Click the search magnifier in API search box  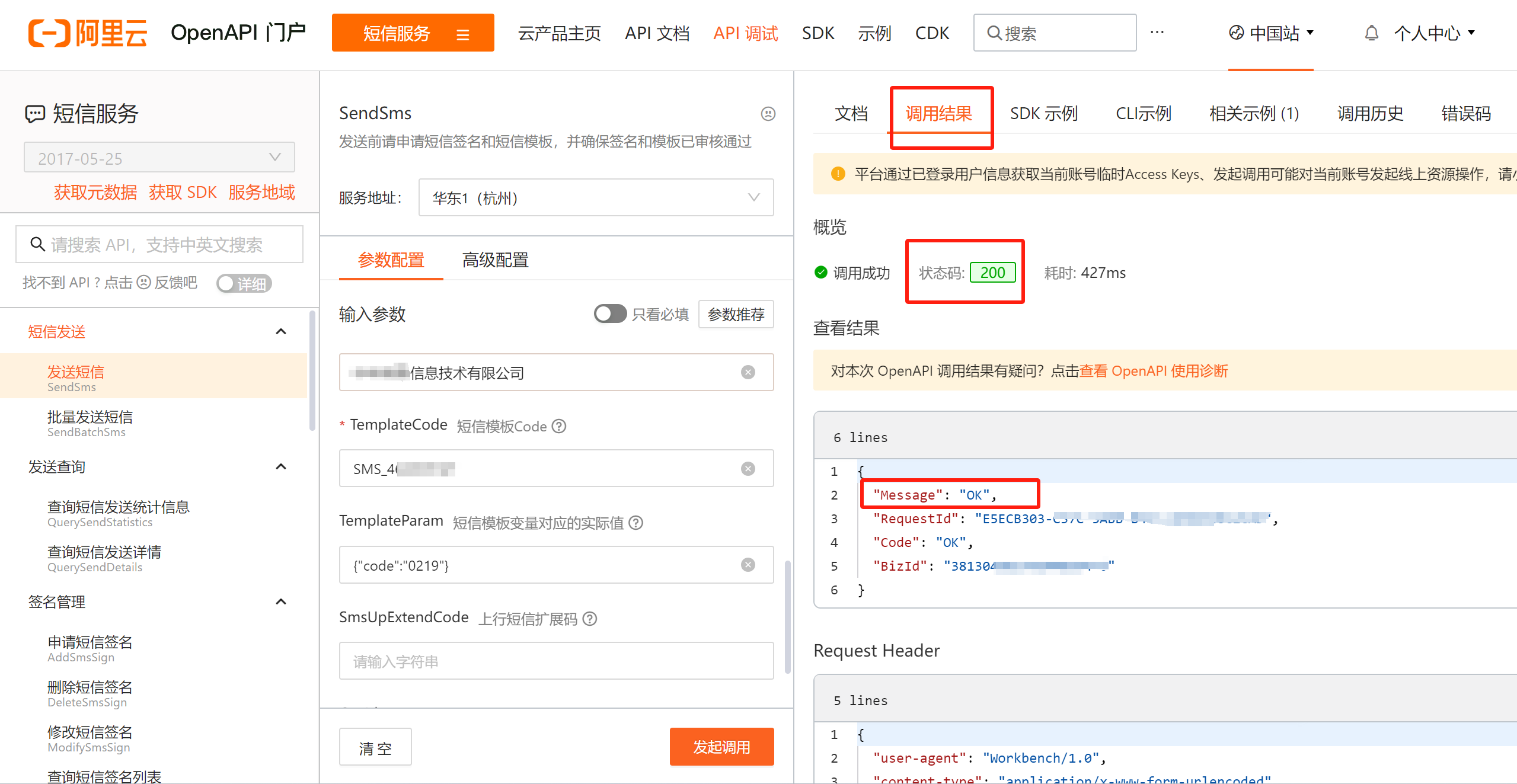pyautogui.click(x=37, y=244)
